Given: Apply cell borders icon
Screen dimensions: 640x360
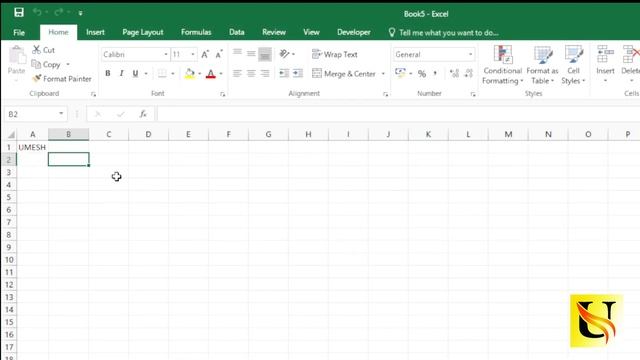Looking at the screenshot, I should click(162, 73).
